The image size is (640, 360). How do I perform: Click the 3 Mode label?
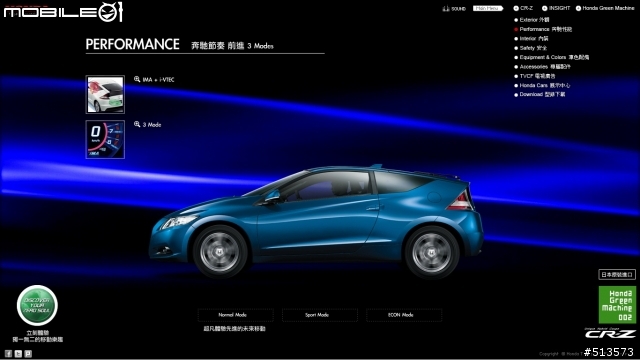152,124
